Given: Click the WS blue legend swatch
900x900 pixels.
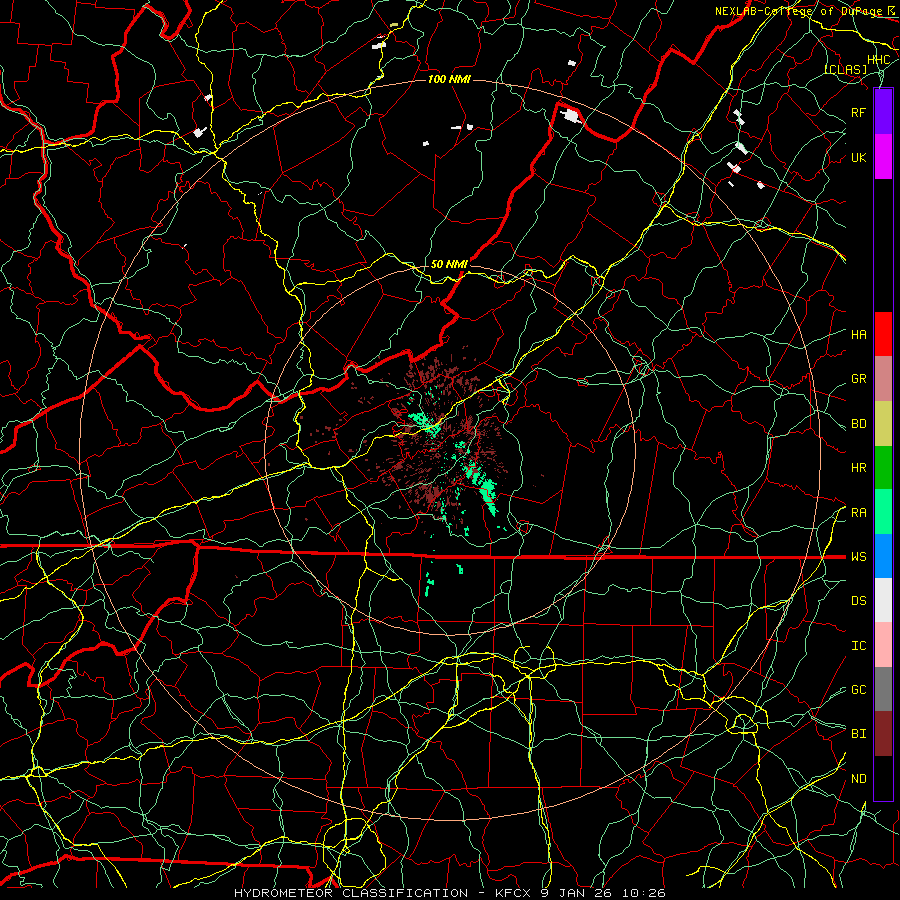Looking at the screenshot, I should (883, 556).
